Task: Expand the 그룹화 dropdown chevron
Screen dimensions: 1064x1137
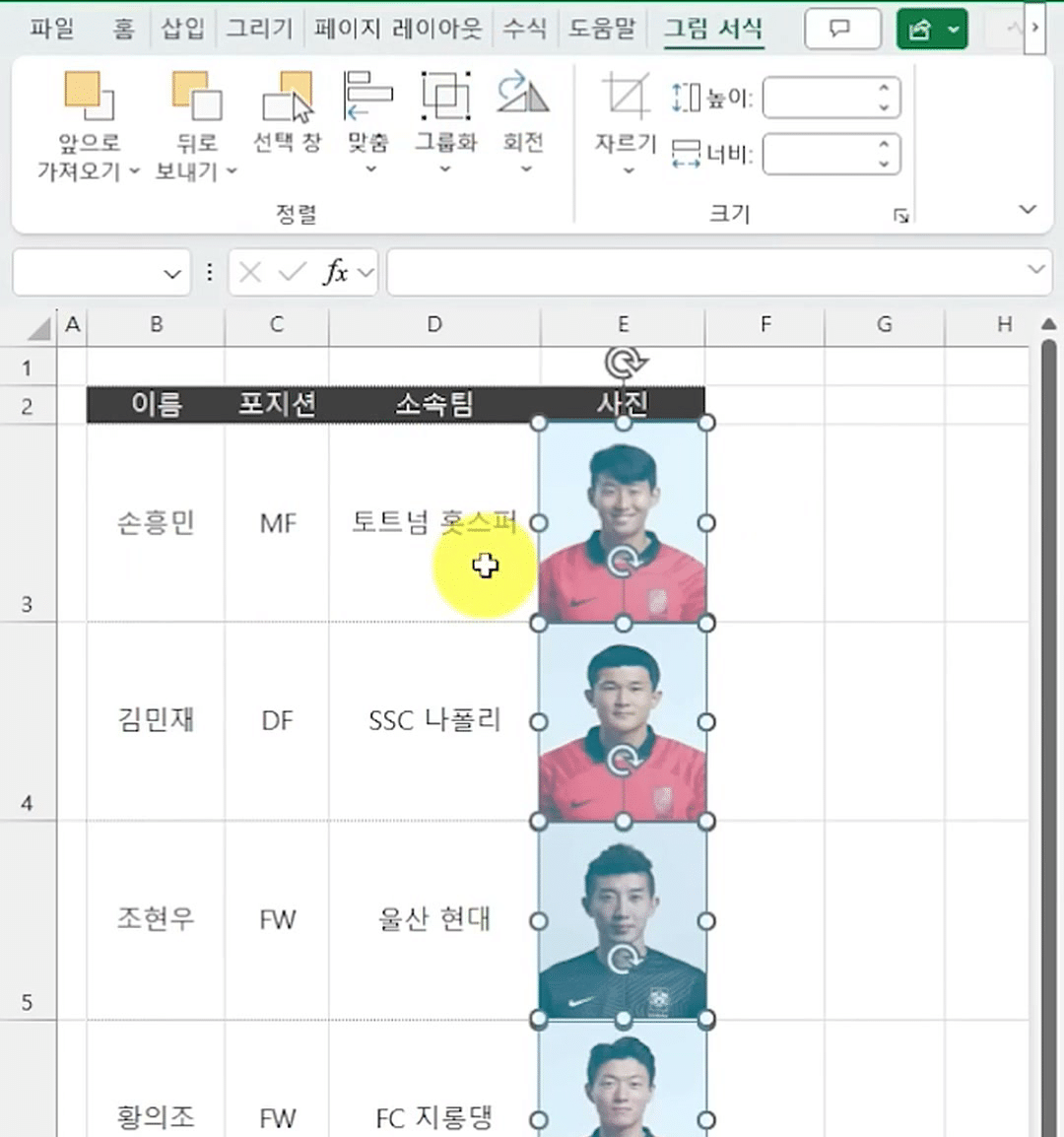Action: pyautogui.click(x=445, y=168)
